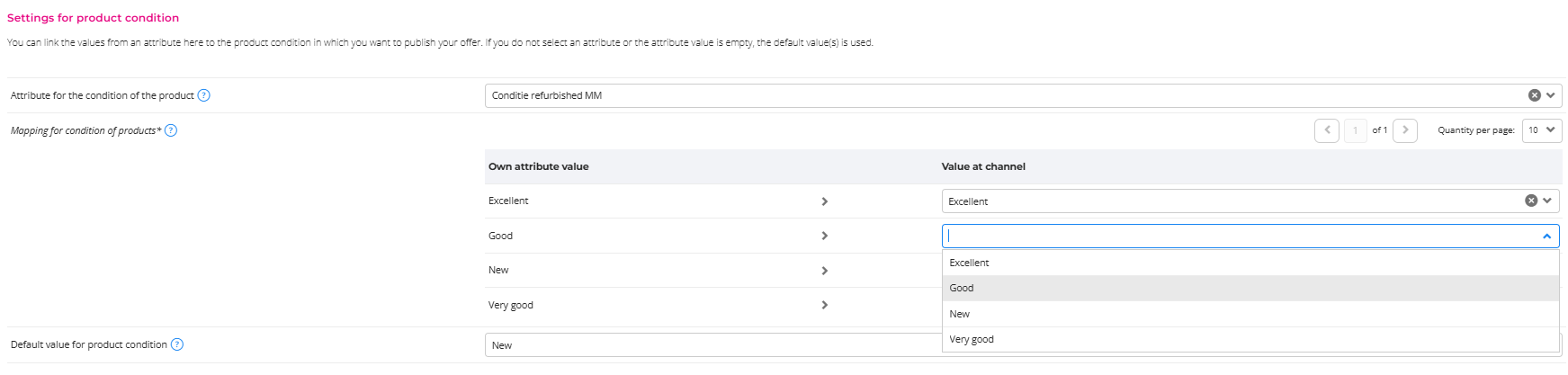The height and width of the screenshot is (375, 1568).
Task: Open help for attribute condition of product
Action: (x=203, y=95)
